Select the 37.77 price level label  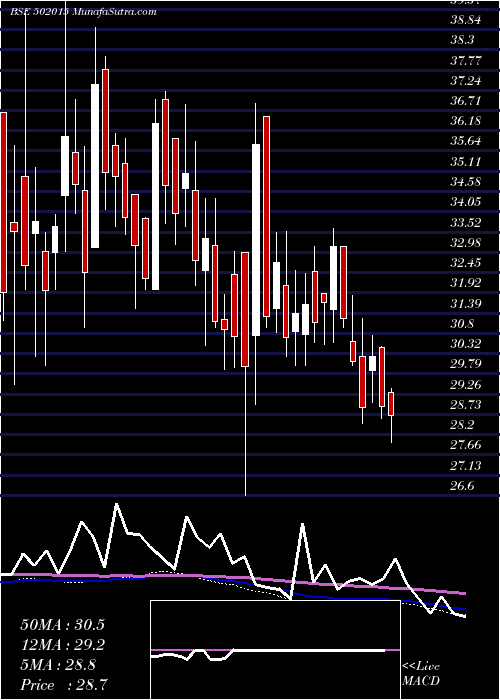click(x=466, y=60)
